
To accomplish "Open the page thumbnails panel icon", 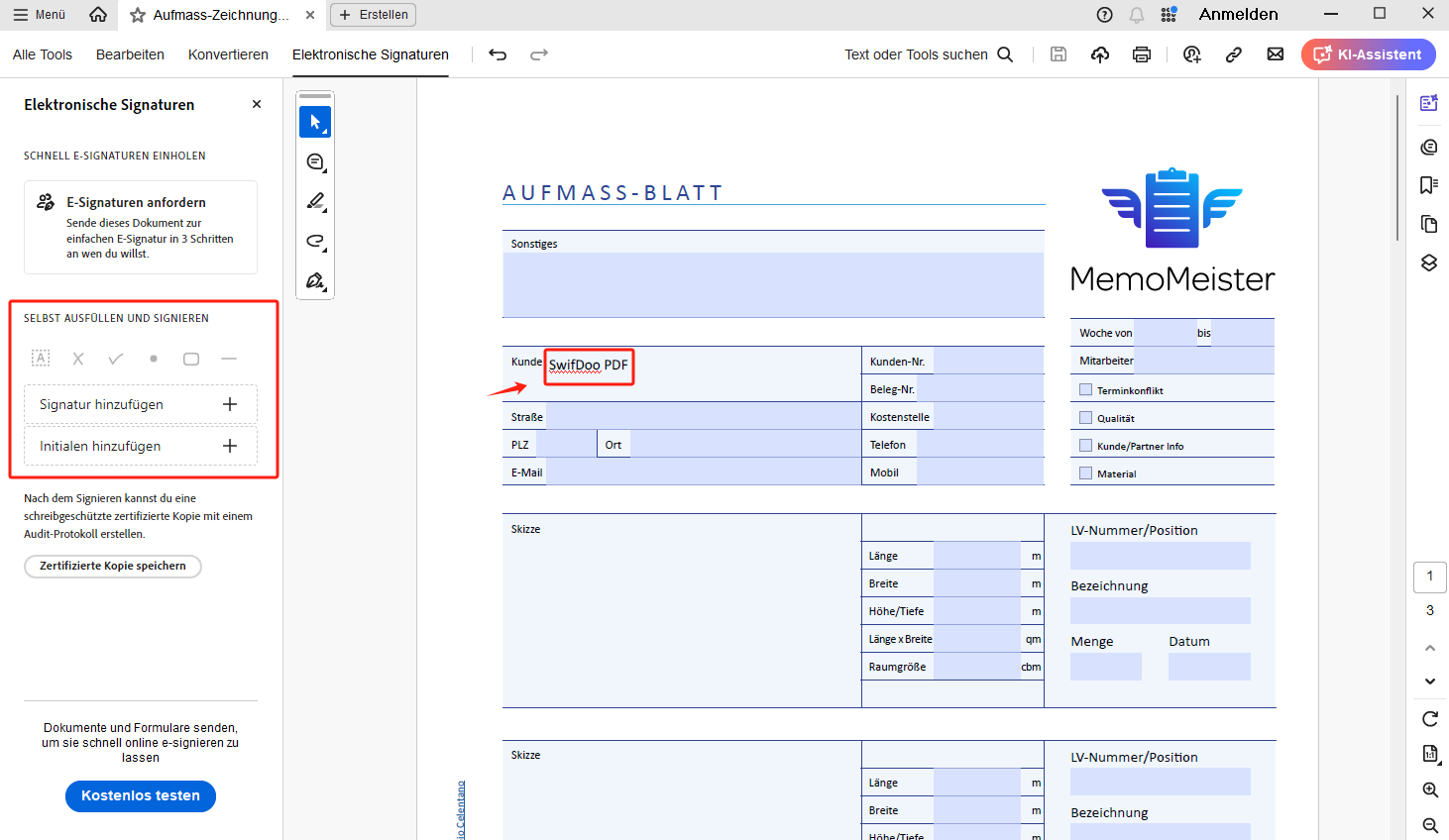I will point(1428,224).
